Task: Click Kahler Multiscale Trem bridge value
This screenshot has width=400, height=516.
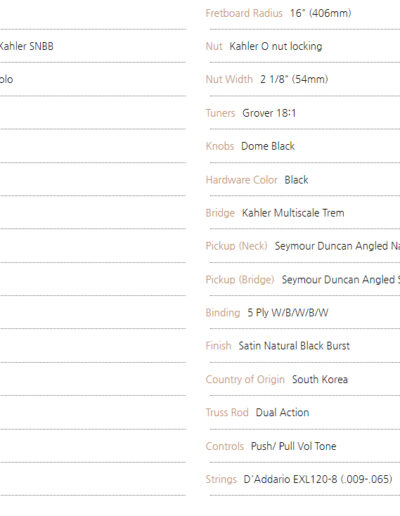Action: 293,213
